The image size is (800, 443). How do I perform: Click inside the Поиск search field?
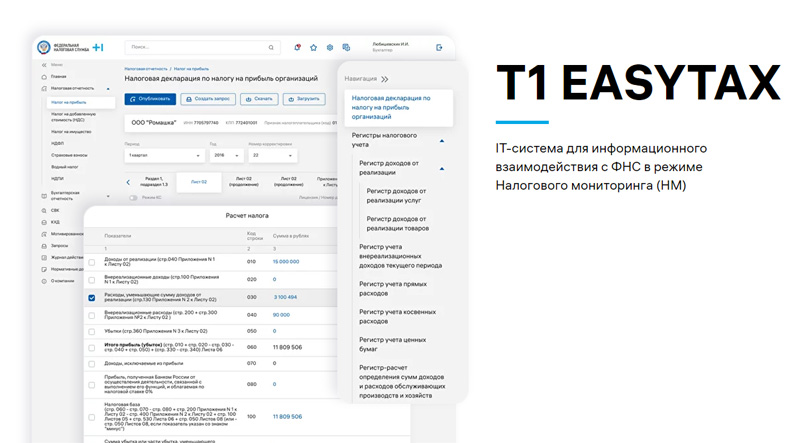pyautogui.click(x=203, y=47)
